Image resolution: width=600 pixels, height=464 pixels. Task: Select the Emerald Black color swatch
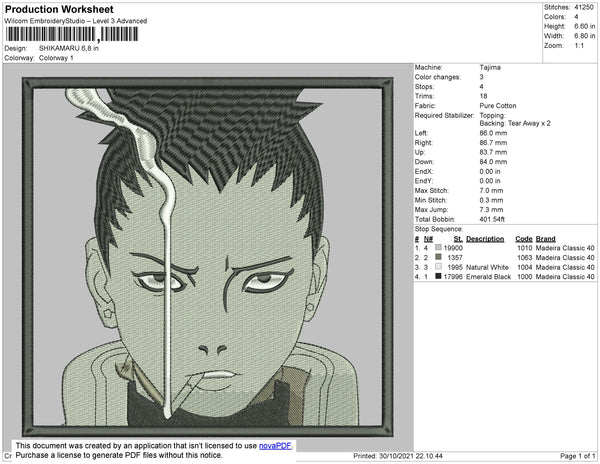point(438,276)
